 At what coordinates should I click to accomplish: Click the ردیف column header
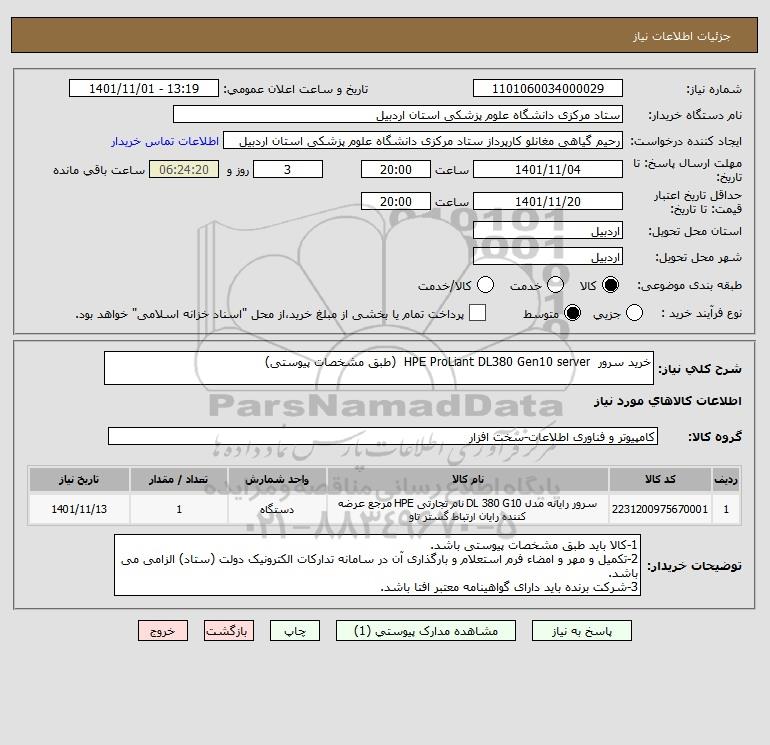726,480
